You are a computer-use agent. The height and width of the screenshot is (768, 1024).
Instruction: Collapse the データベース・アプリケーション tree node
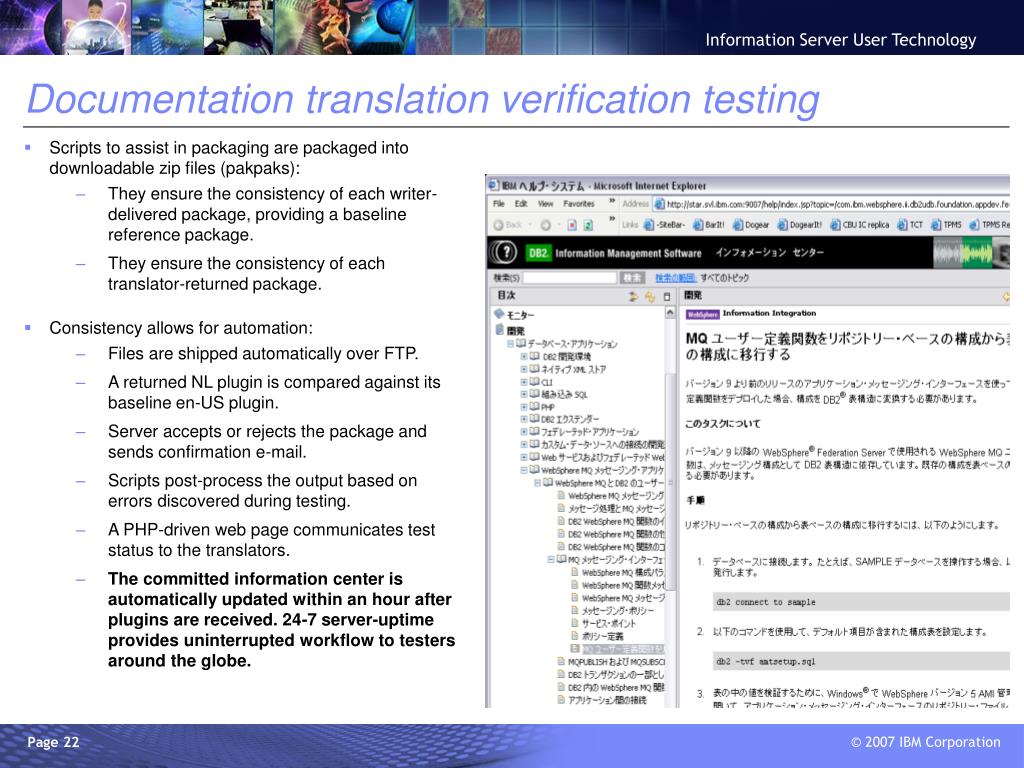[510, 344]
